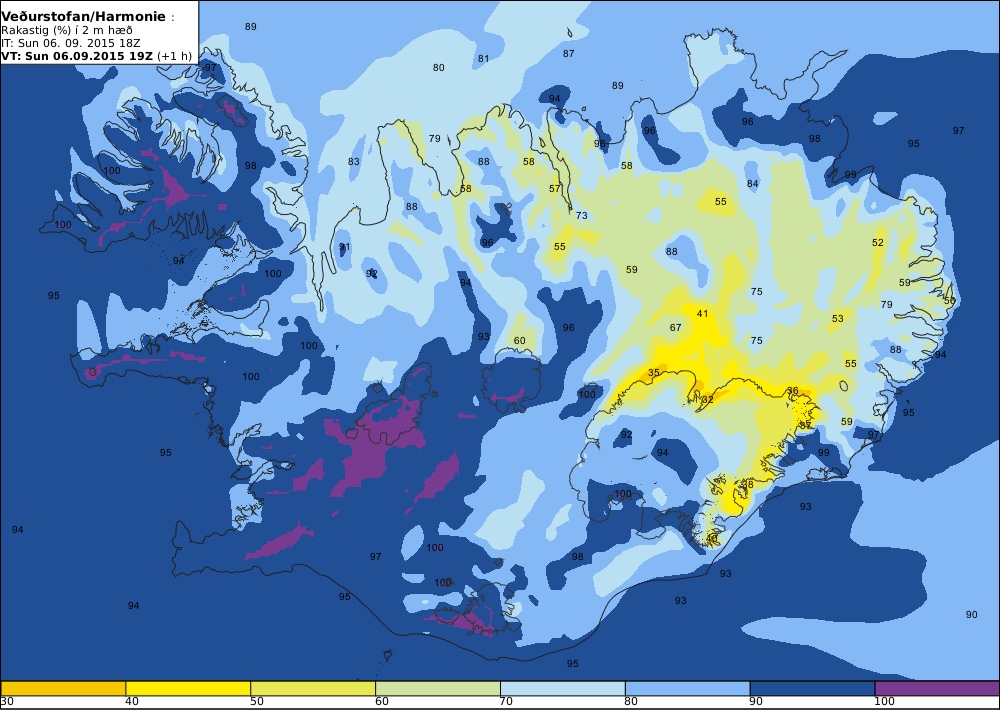Click the '60' reading in central highlands
This screenshot has height=710, width=1000.
click(x=520, y=341)
